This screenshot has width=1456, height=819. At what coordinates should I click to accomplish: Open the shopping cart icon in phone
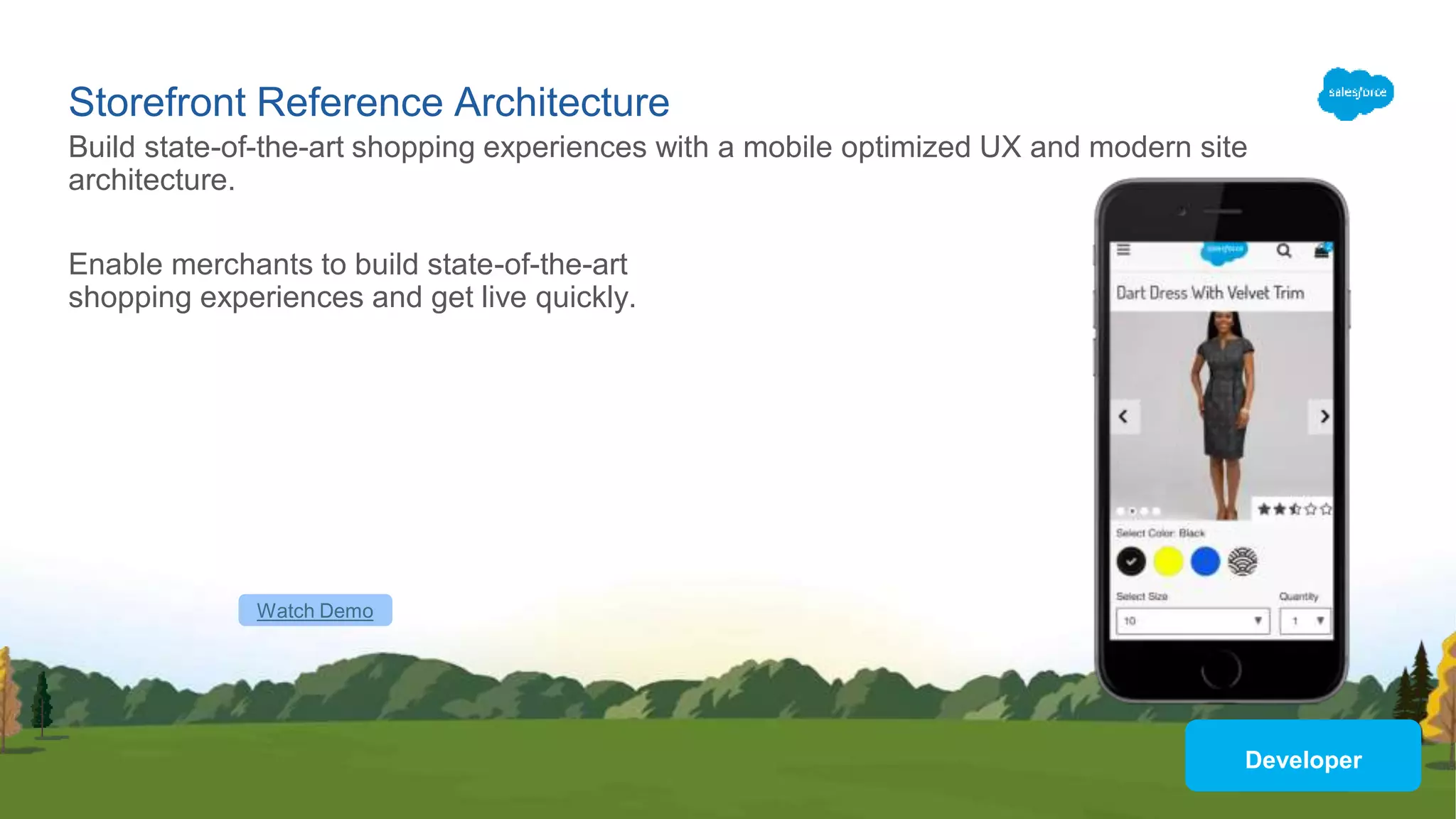pos(1322,250)
